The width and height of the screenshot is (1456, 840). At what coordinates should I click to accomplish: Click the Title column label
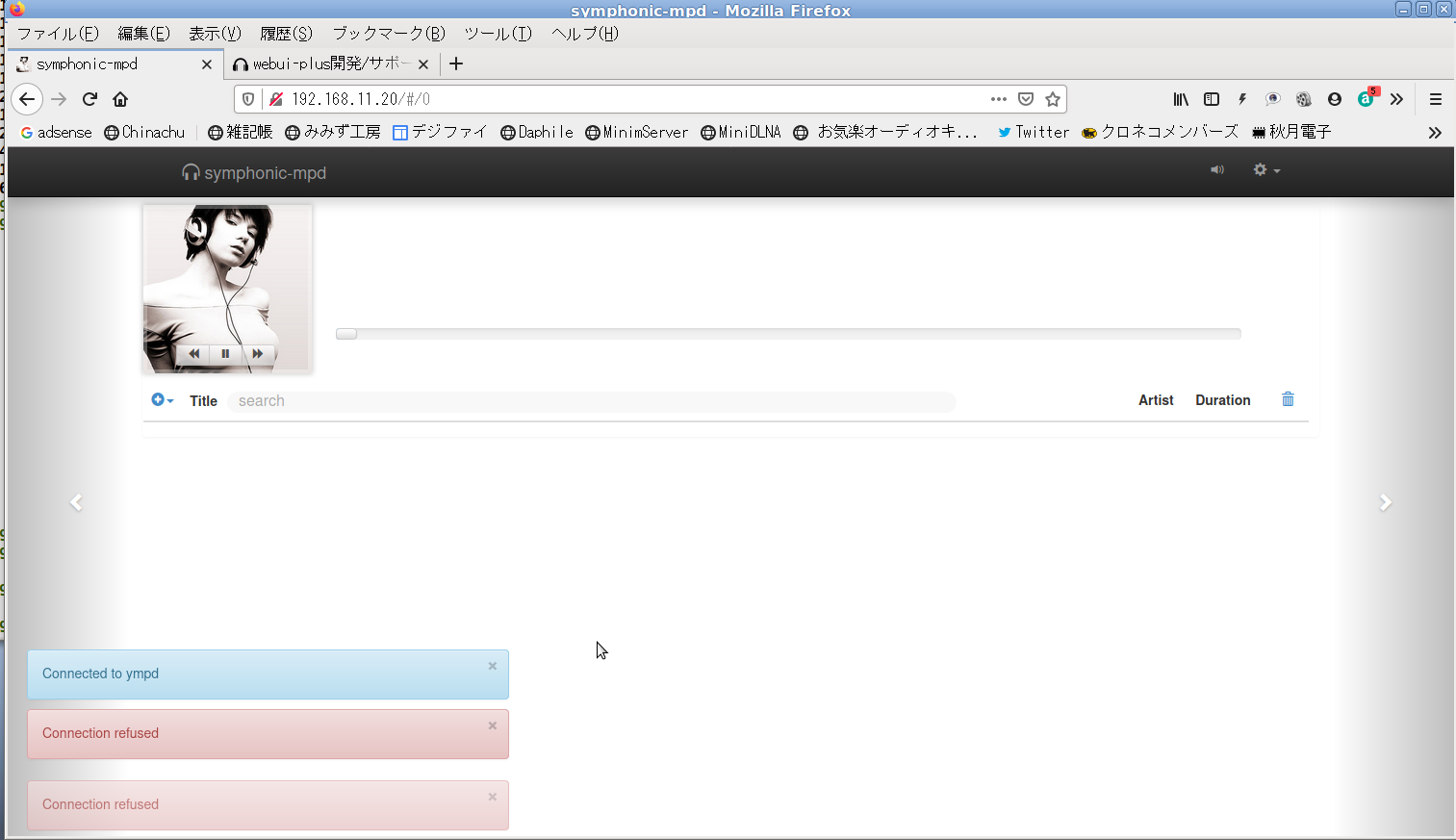(x=203, y=401)
